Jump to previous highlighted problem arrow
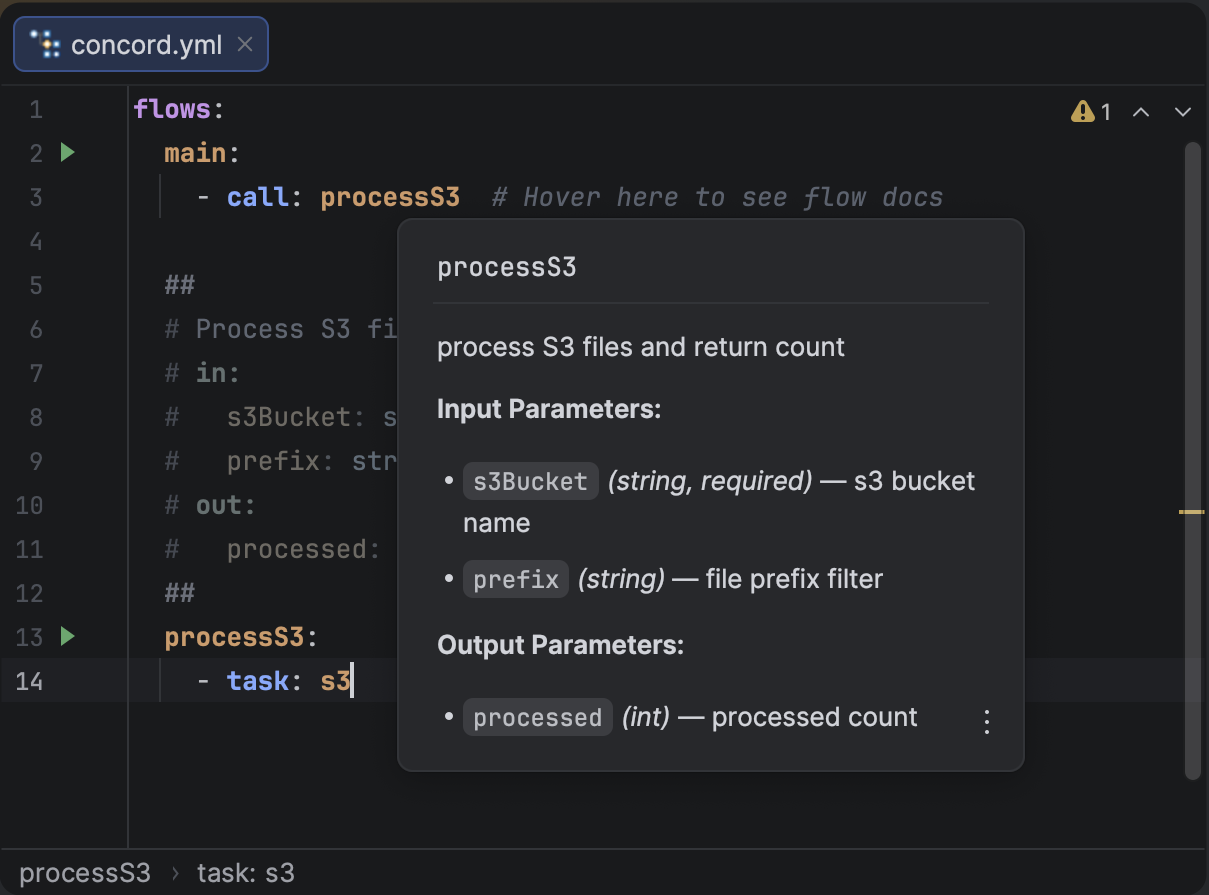 (1140, 111)
